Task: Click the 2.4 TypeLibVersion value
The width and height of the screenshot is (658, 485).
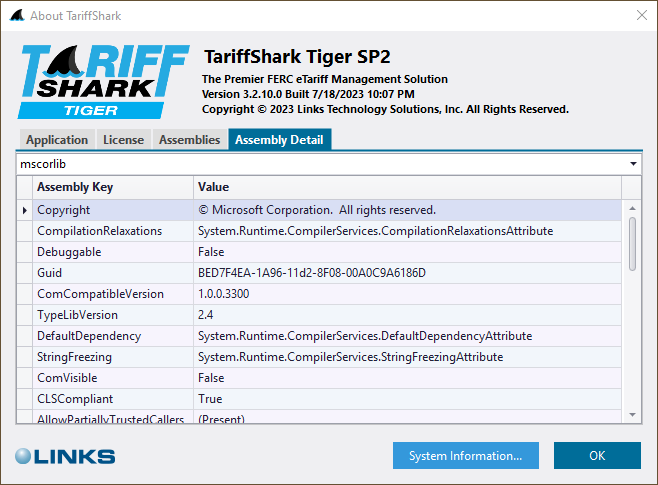Action: point(407,315)
